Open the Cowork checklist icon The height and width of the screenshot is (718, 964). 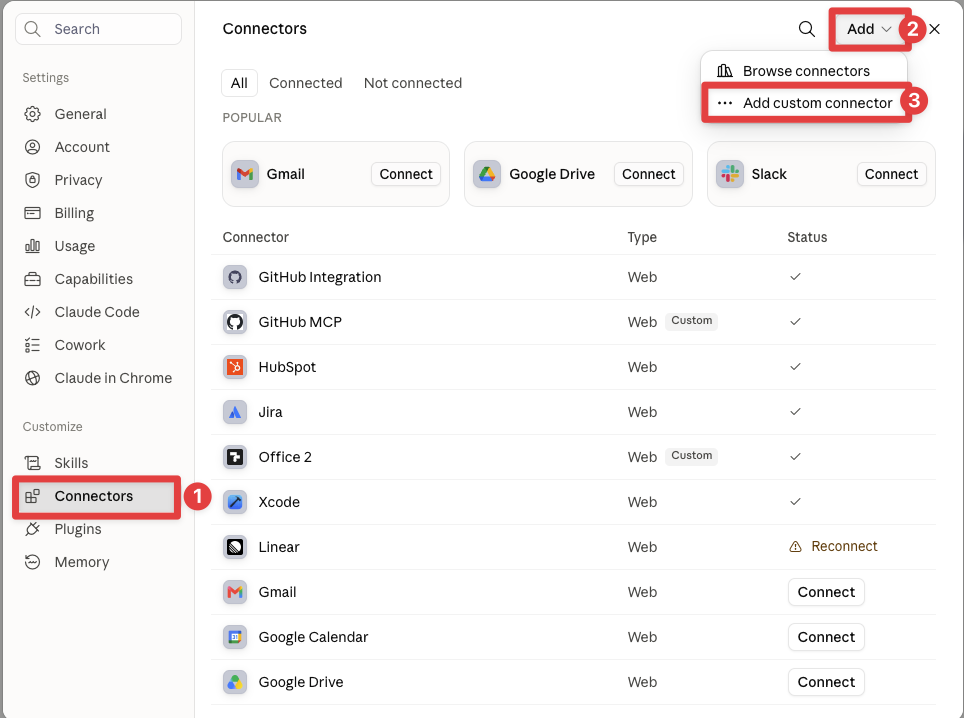33,345
